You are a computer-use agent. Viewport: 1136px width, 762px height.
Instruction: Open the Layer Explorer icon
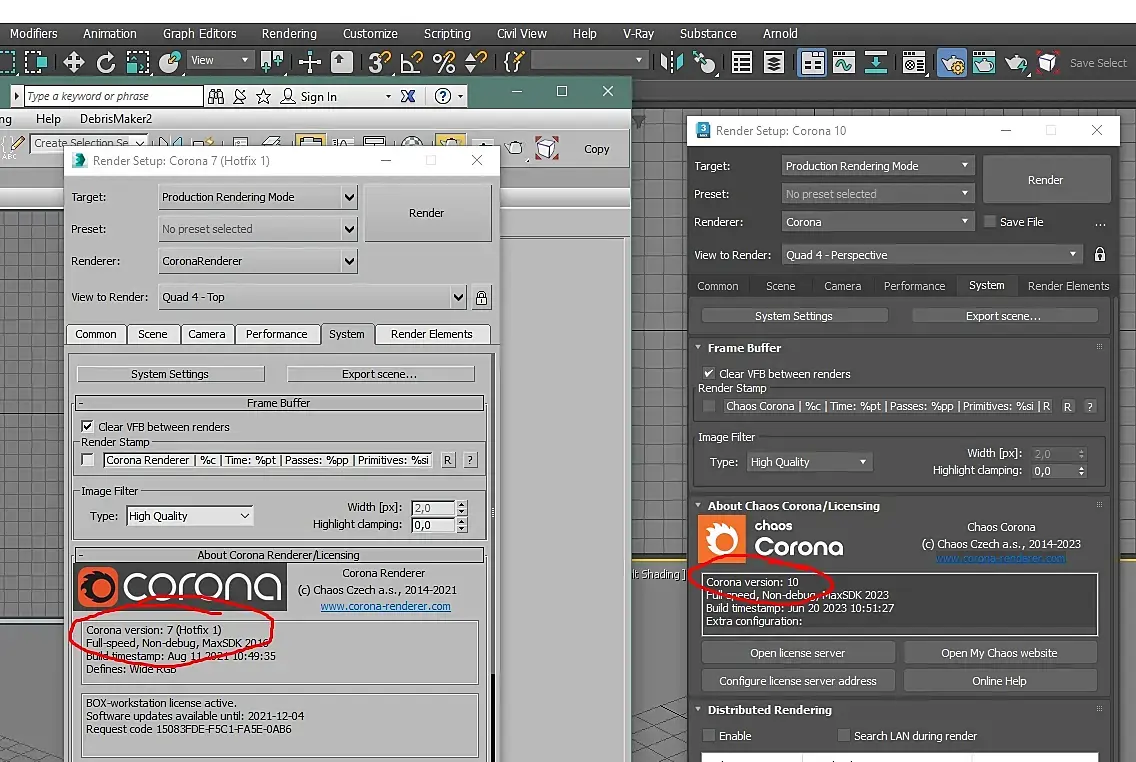(774, 62)
